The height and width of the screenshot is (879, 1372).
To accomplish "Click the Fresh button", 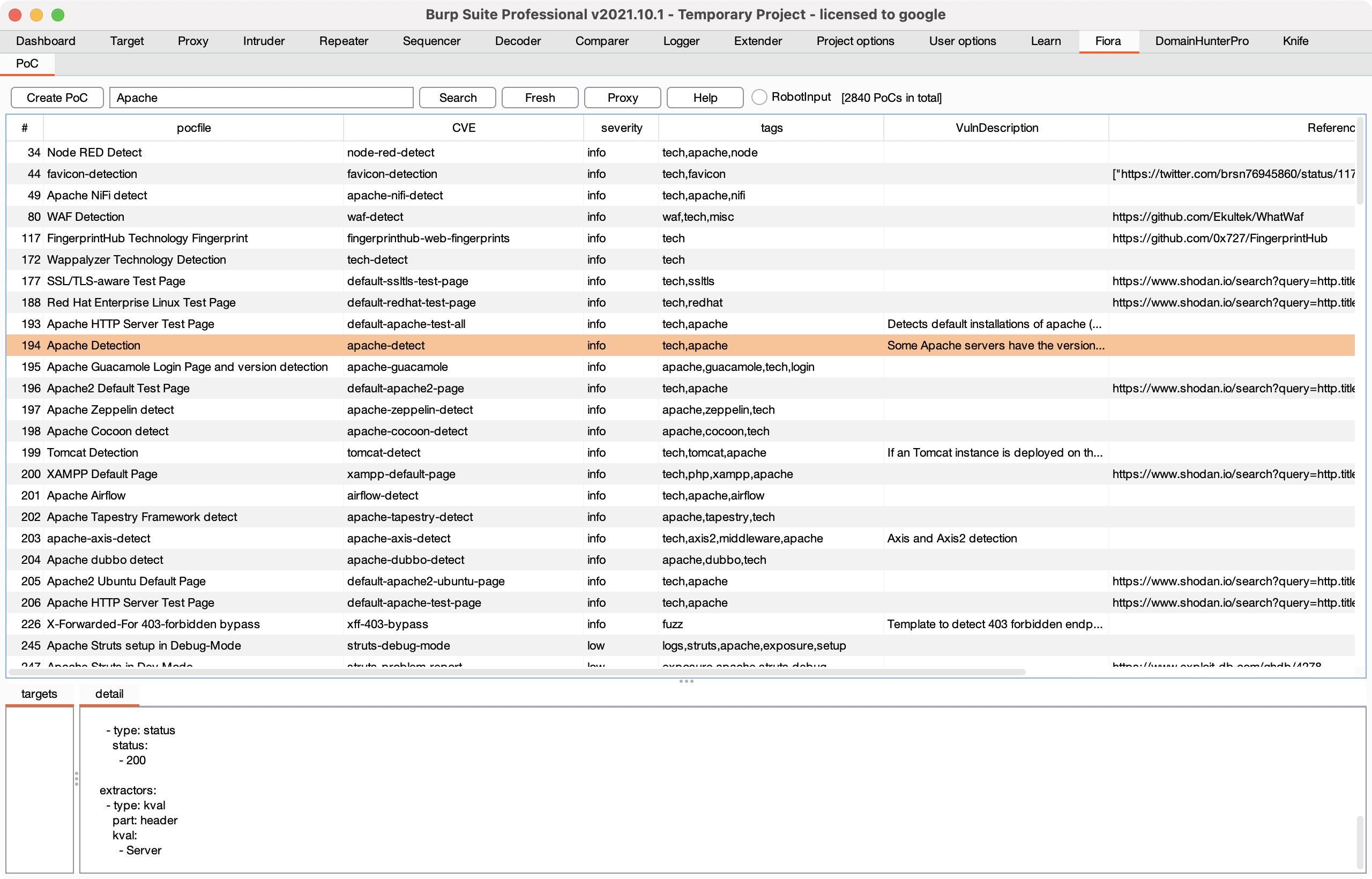I will pos(539,98).
